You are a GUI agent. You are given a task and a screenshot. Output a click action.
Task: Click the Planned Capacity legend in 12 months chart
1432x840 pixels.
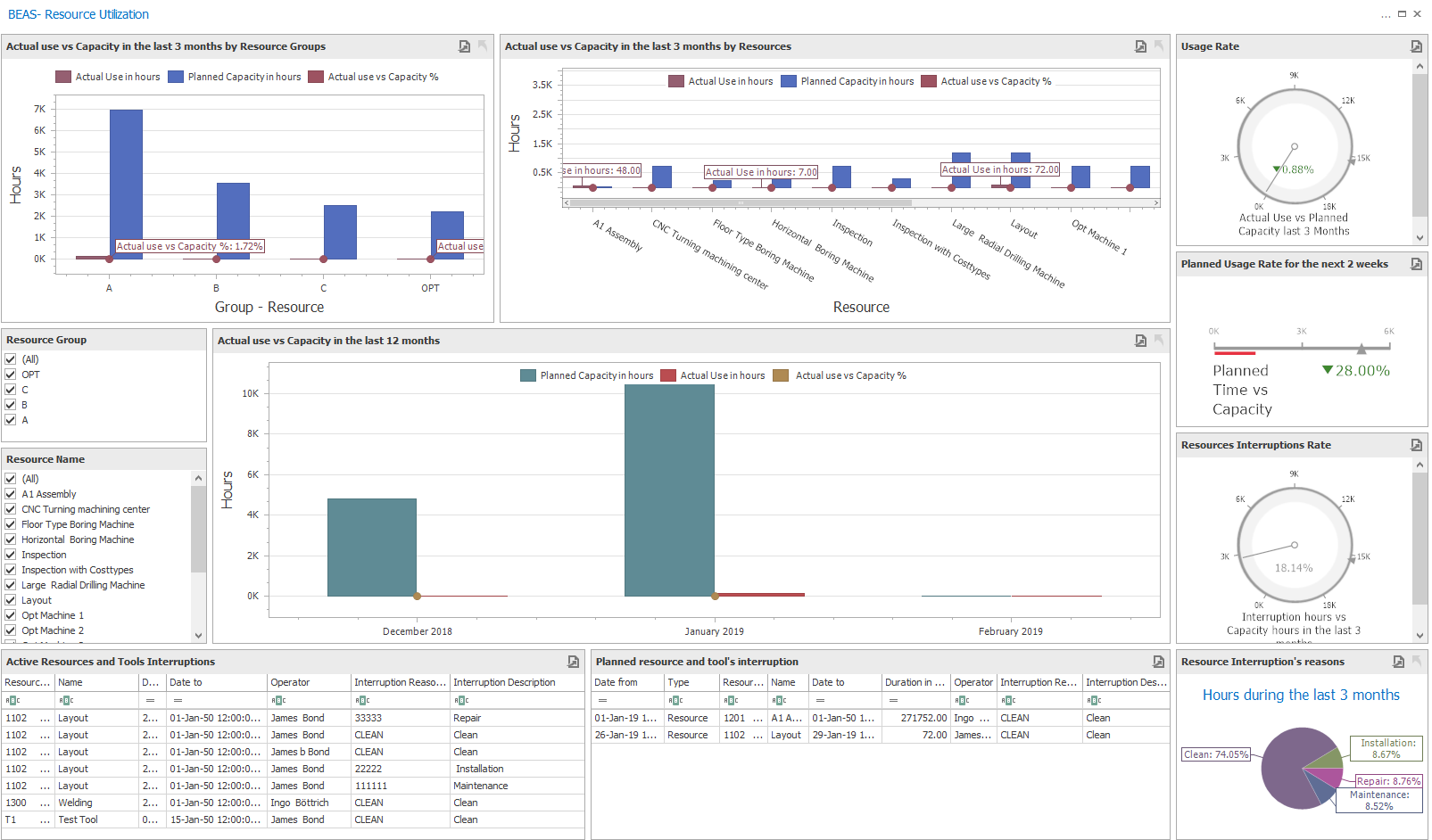point(587,375)
